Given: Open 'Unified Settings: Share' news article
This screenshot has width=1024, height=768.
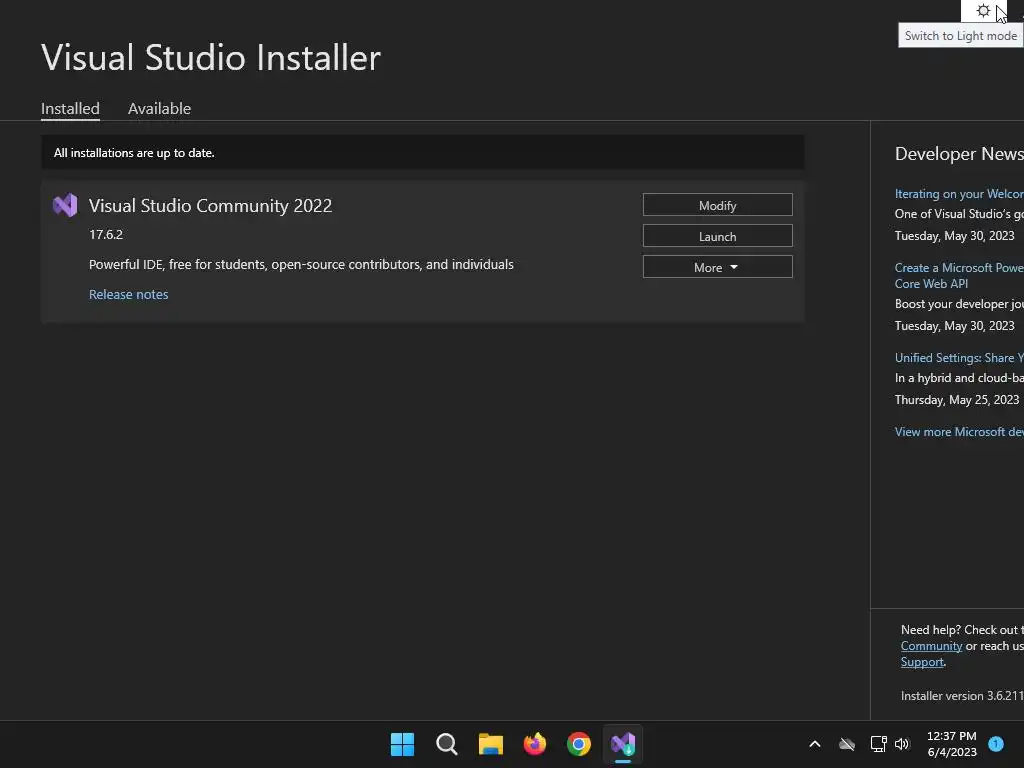Looking at the screenshot, I should click(x=959, y=358).
